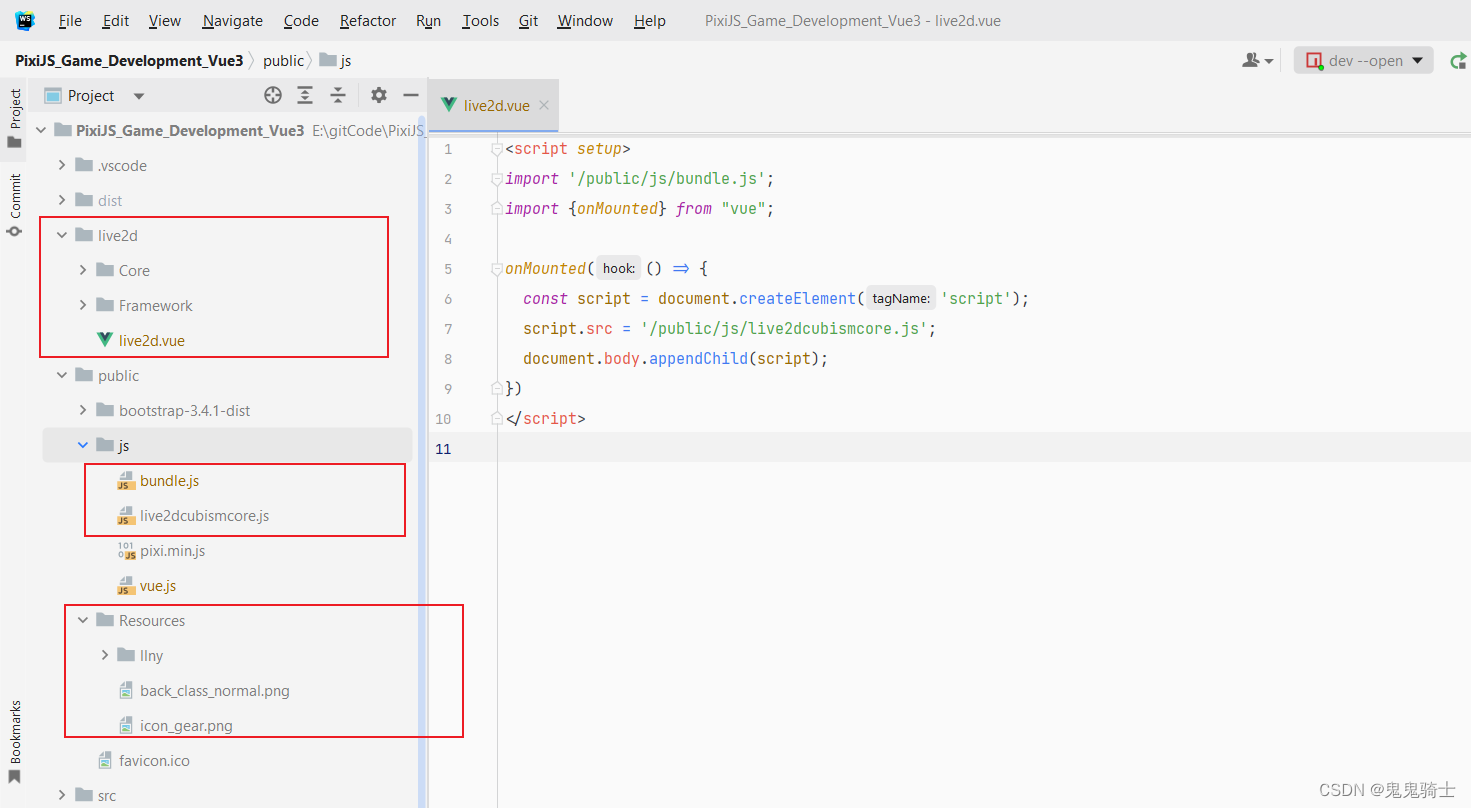Close the live2d.vue editor tab
The height and width of the screenshot is (808, 1471).
(x=544, y=105)
